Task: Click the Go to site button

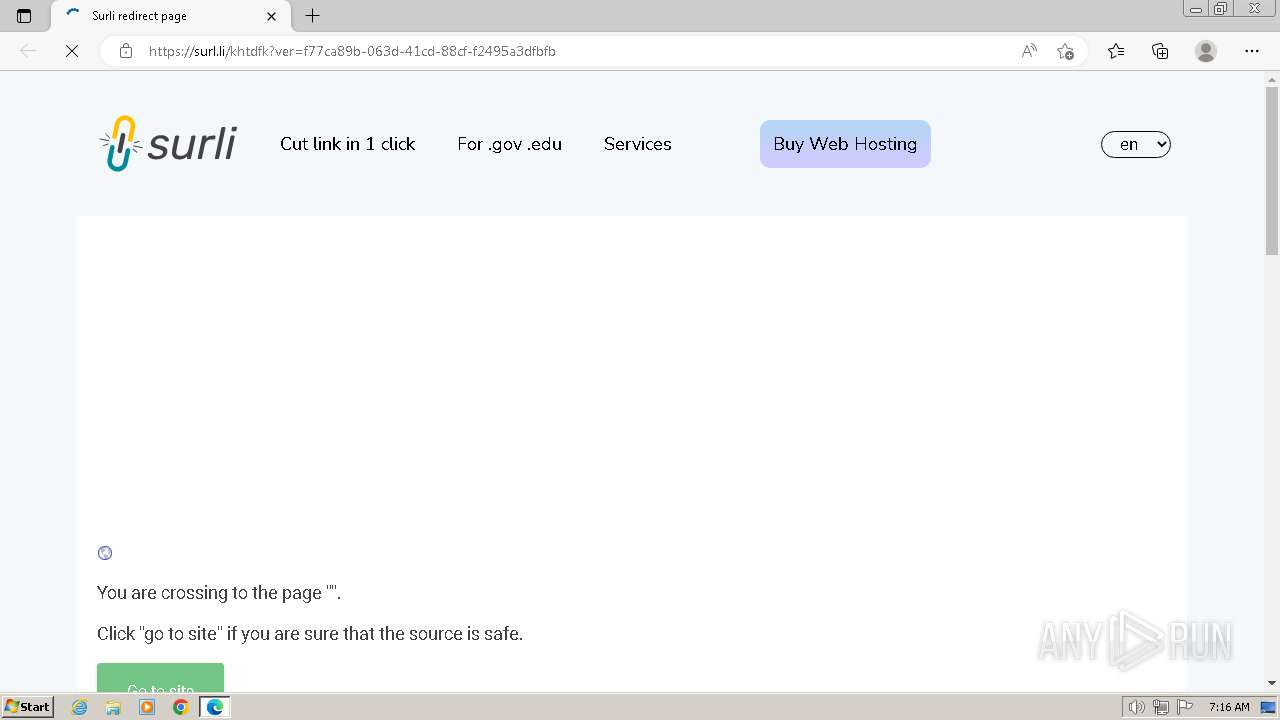Action: [x=160, y=677]
